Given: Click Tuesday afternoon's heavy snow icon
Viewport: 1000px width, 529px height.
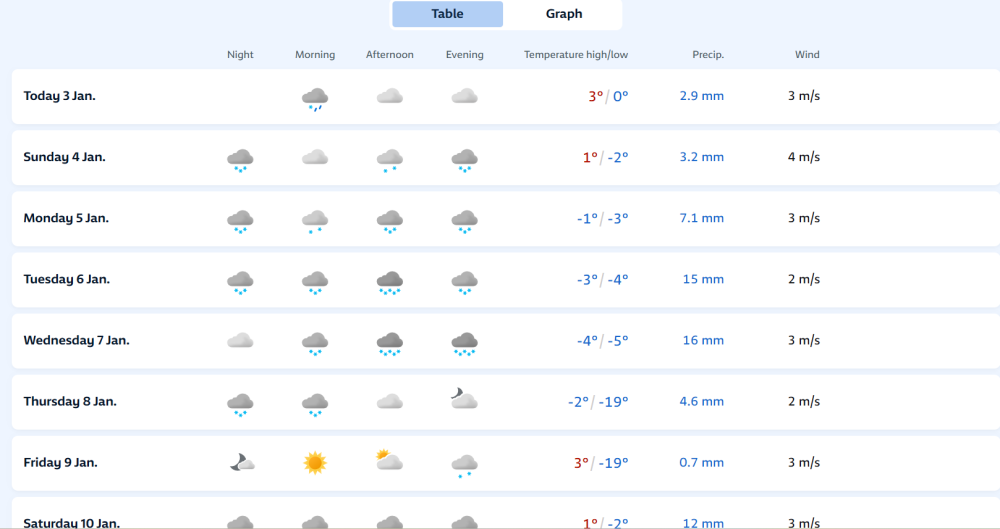Looking at the screenshot, I should click(x=389, y=282).
